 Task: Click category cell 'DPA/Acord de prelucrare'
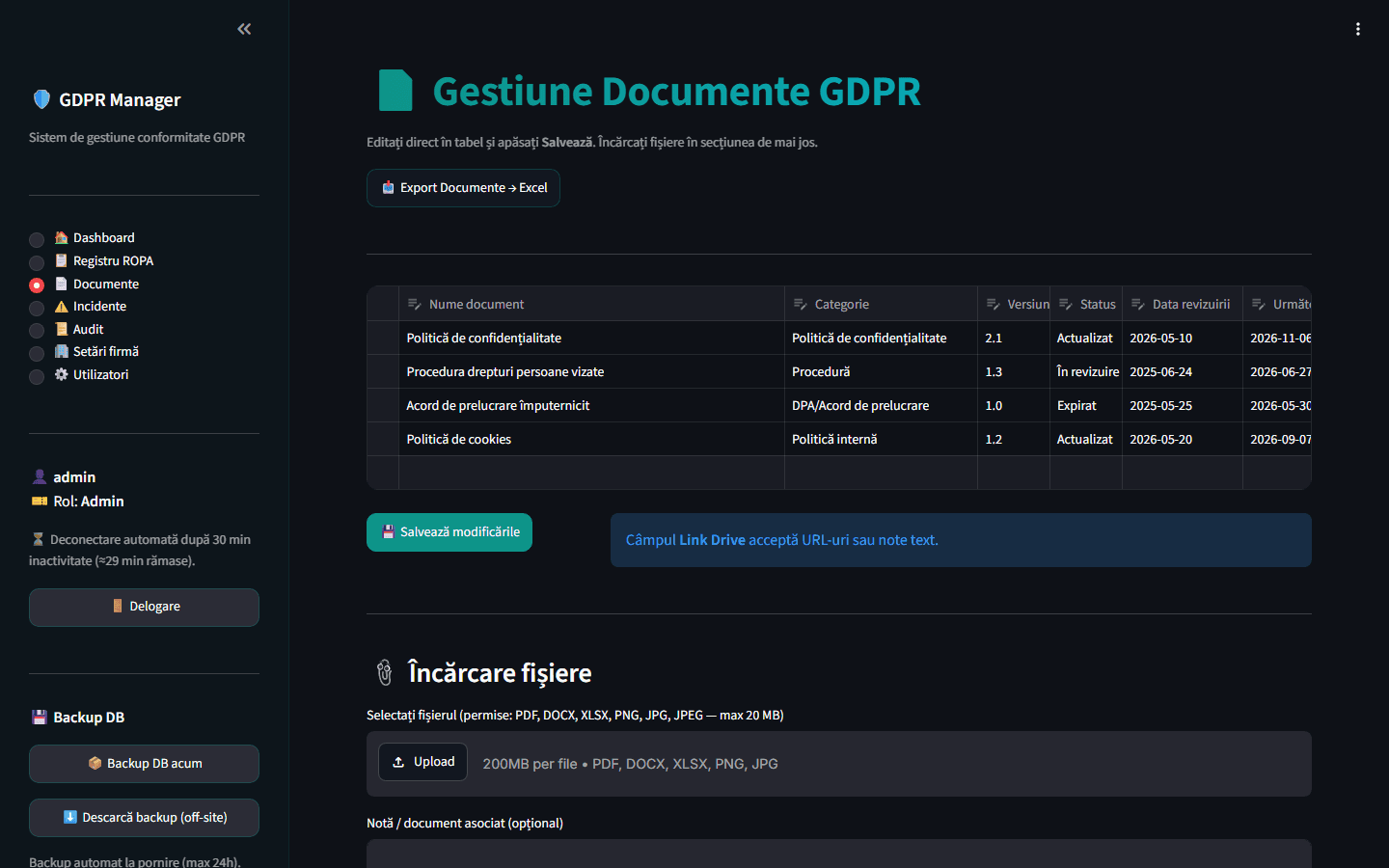coord(881,405)
